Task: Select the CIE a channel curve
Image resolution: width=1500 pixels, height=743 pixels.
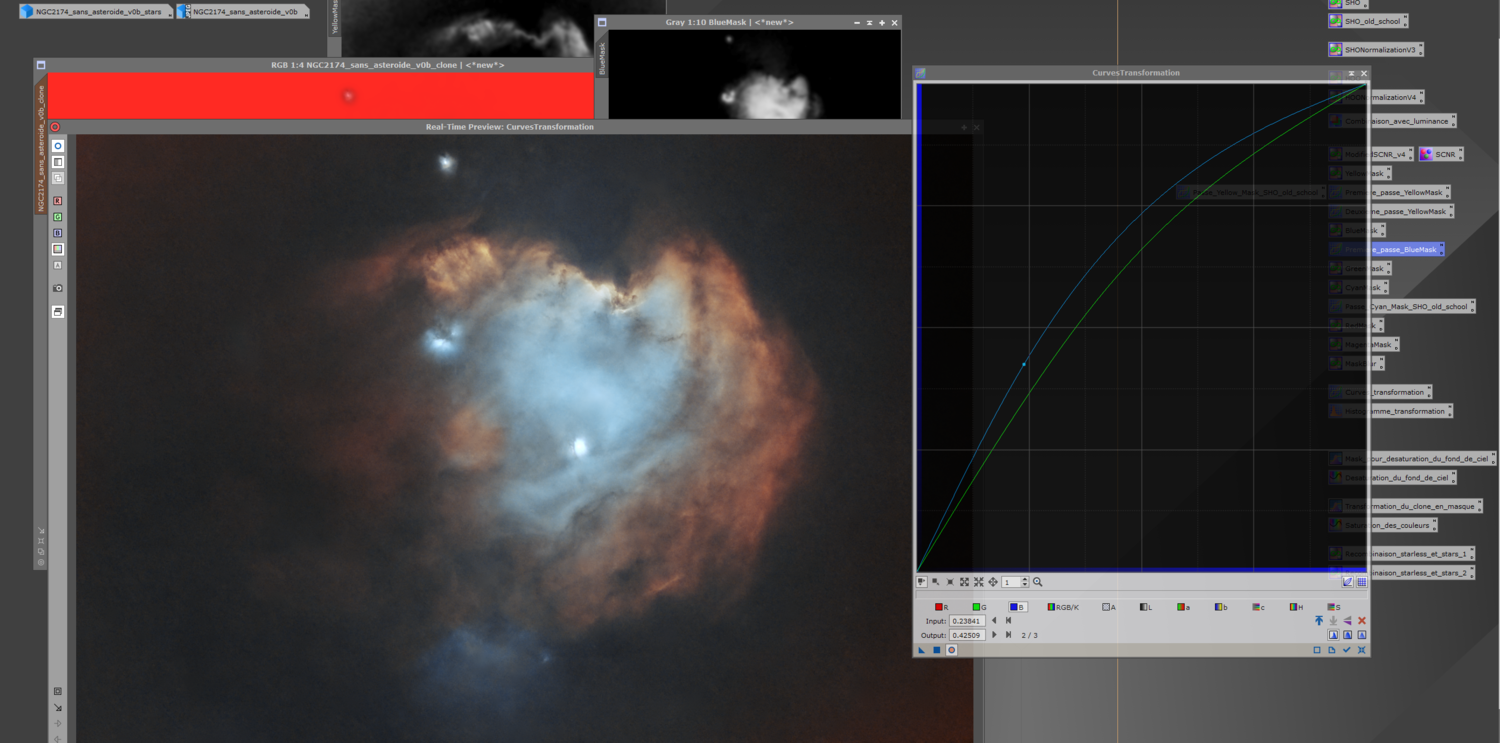Action: point(1183,607)
